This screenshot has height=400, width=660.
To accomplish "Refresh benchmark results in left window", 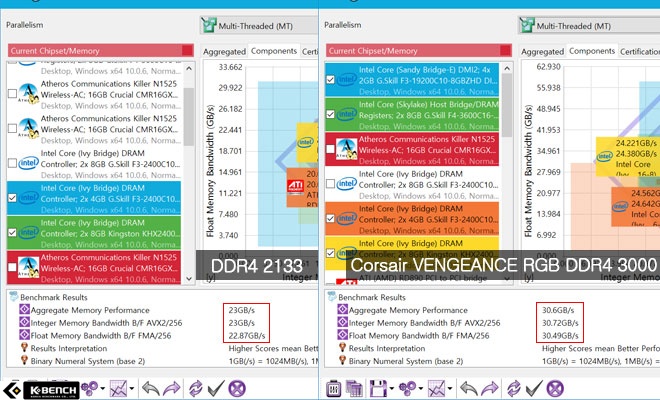I will pos(196,388).
